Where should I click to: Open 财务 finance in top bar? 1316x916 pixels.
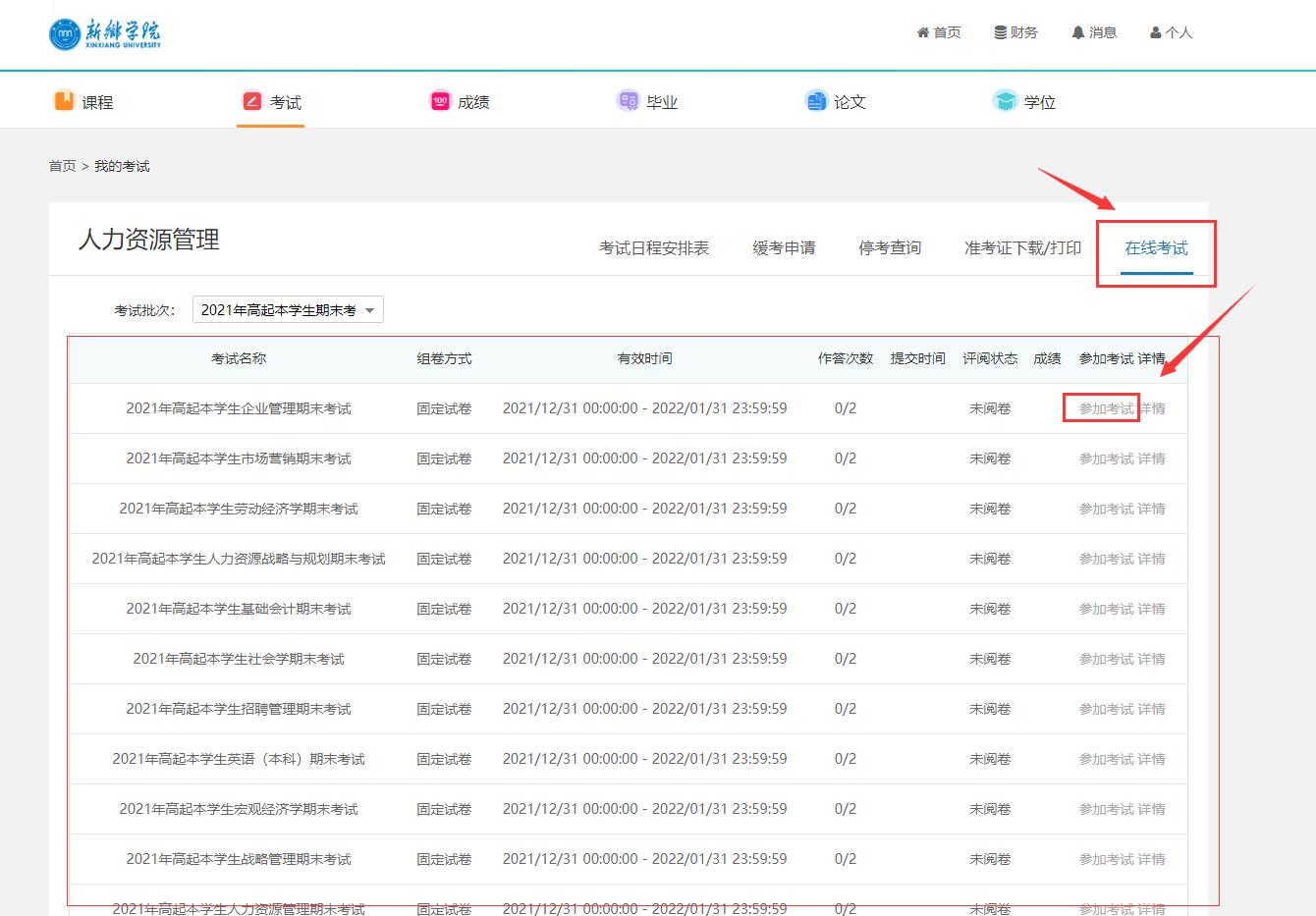pyautogui.click(x=1015, y=32)
